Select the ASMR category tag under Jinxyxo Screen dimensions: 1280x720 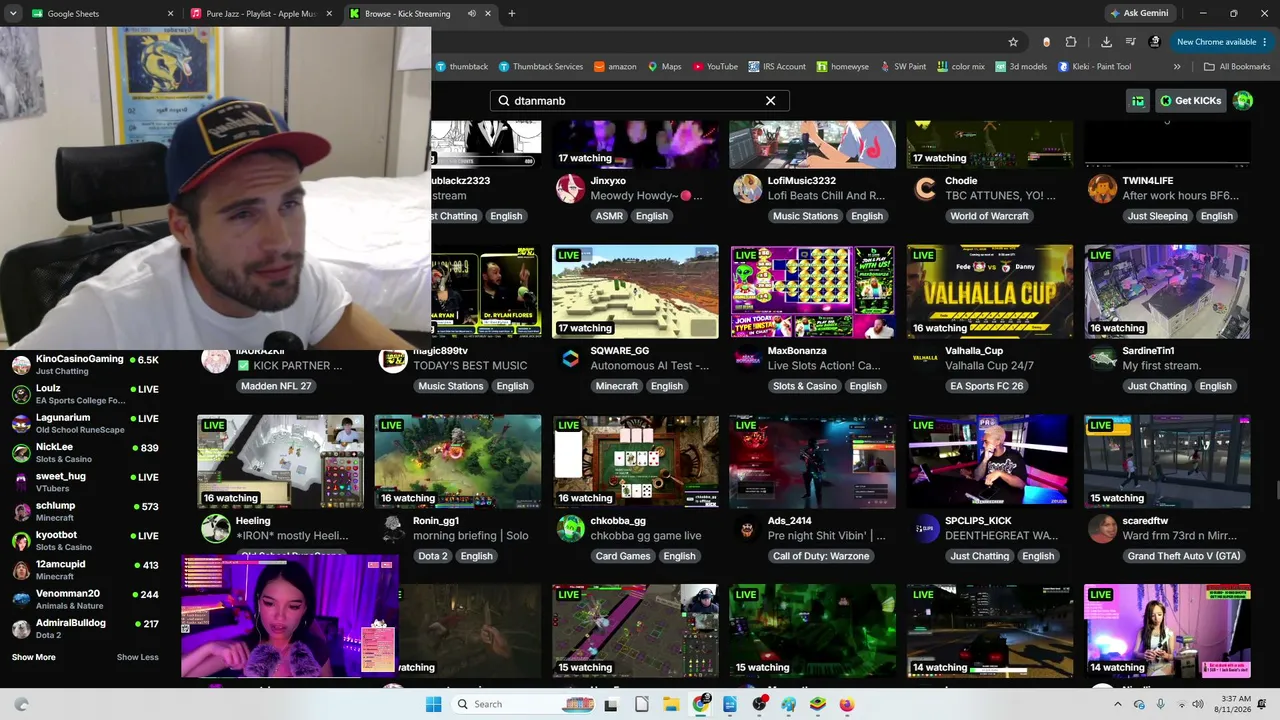pyautogui.click(x=609, y=216)
